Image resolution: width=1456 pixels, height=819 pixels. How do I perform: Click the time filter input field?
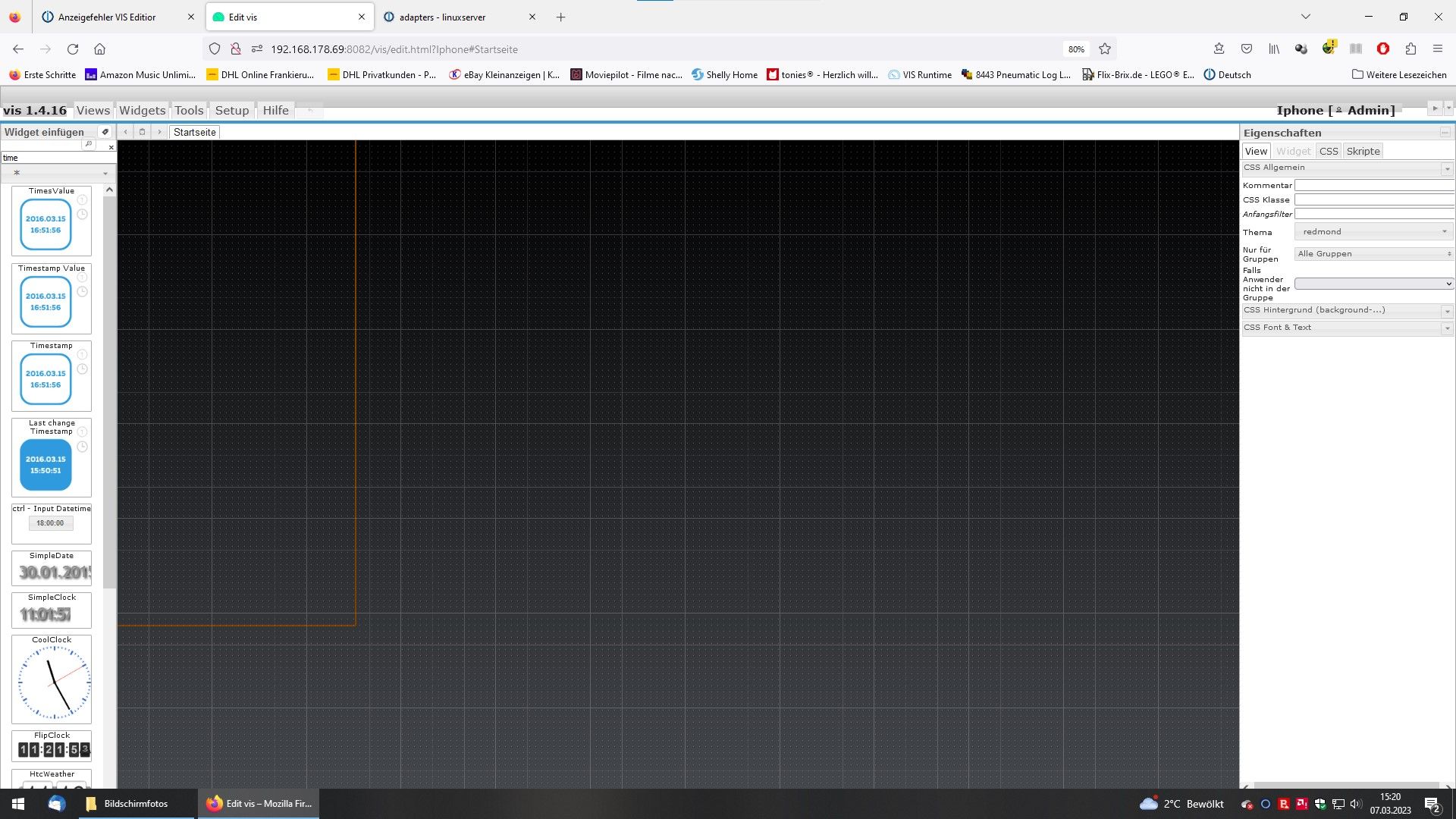[45, 158]
